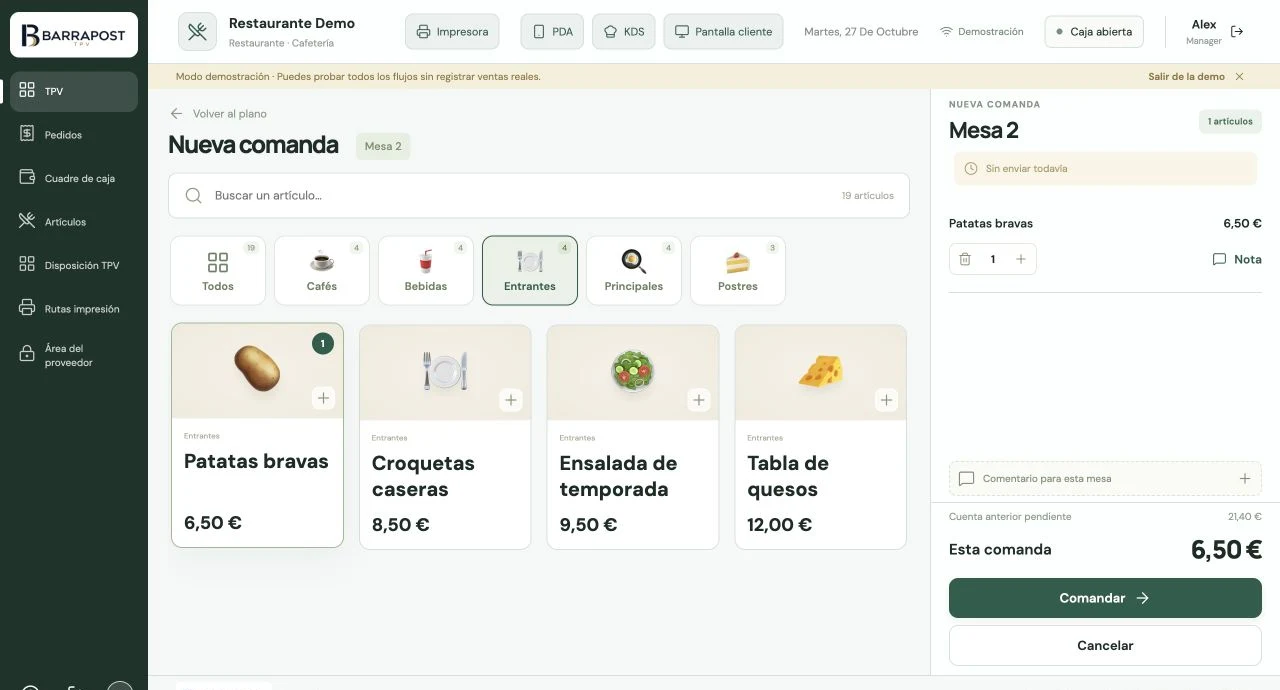Screen dimensions: 1280x690
Task: Click the Ensalada de temporada salad image
Action: pyautogui.click(x=632, y=371)
